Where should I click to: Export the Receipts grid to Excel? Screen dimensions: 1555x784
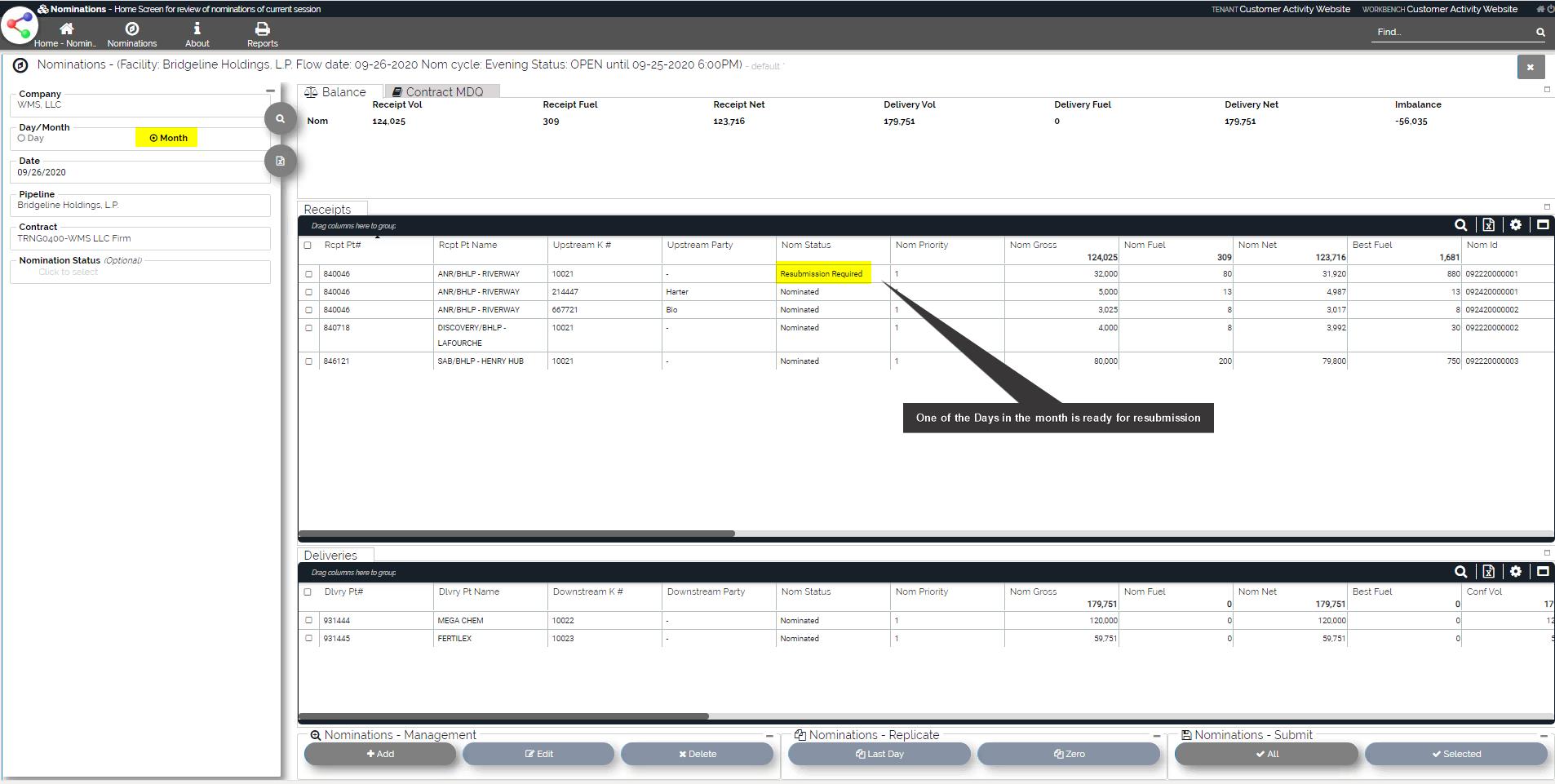click(x=1488, y=225)
